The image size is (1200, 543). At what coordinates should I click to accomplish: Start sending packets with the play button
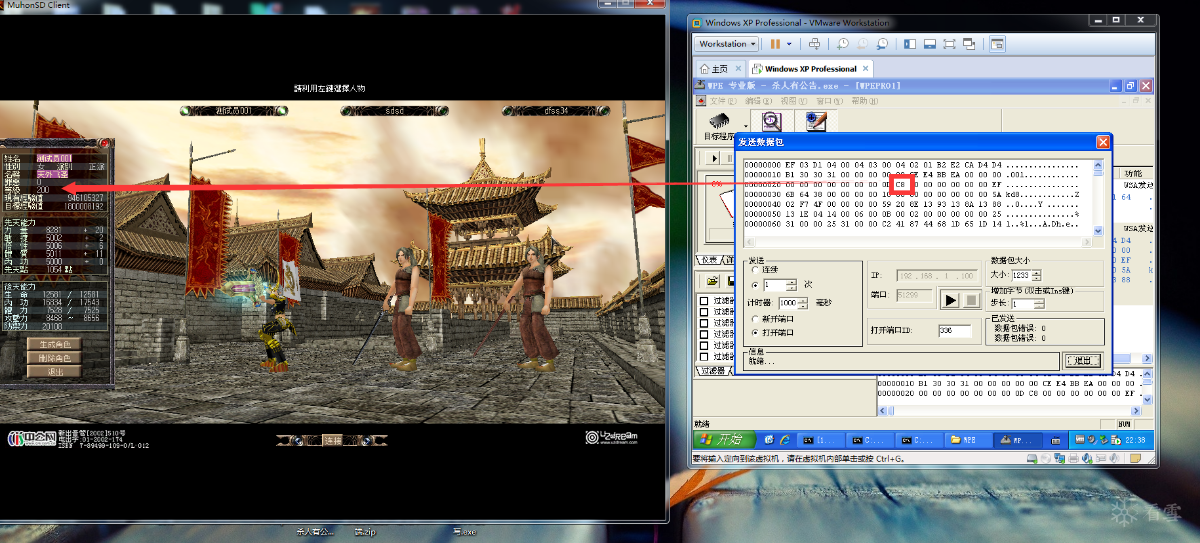[949, 300]
